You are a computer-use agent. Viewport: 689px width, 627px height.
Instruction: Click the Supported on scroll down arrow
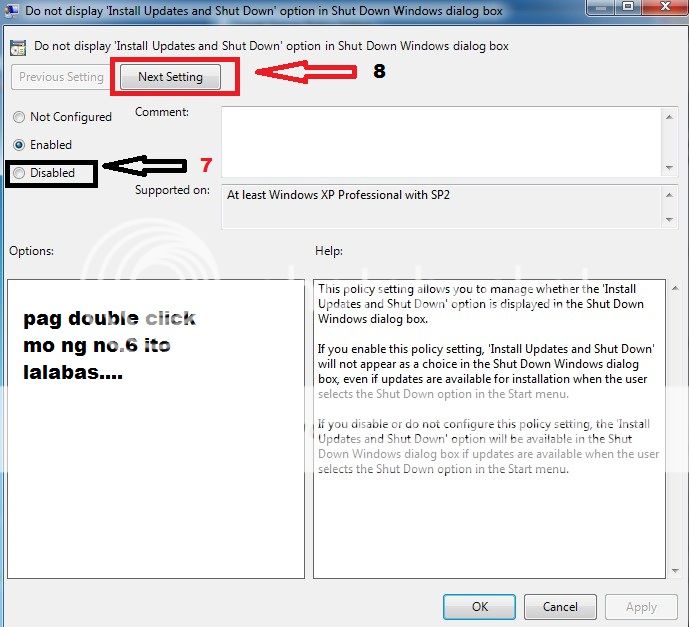coord(669,219)
